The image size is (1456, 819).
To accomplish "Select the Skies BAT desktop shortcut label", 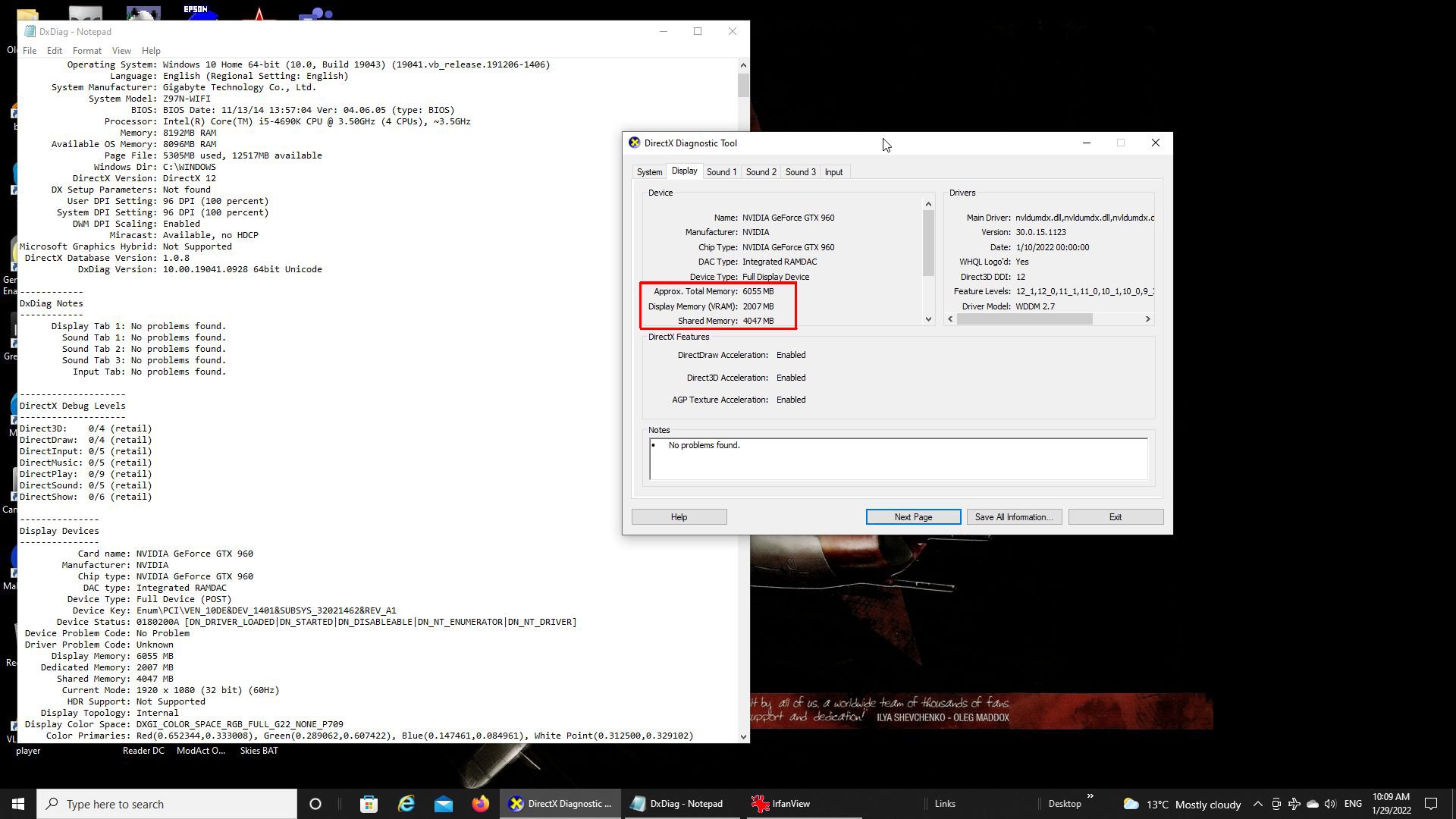I will click(259, 751).
